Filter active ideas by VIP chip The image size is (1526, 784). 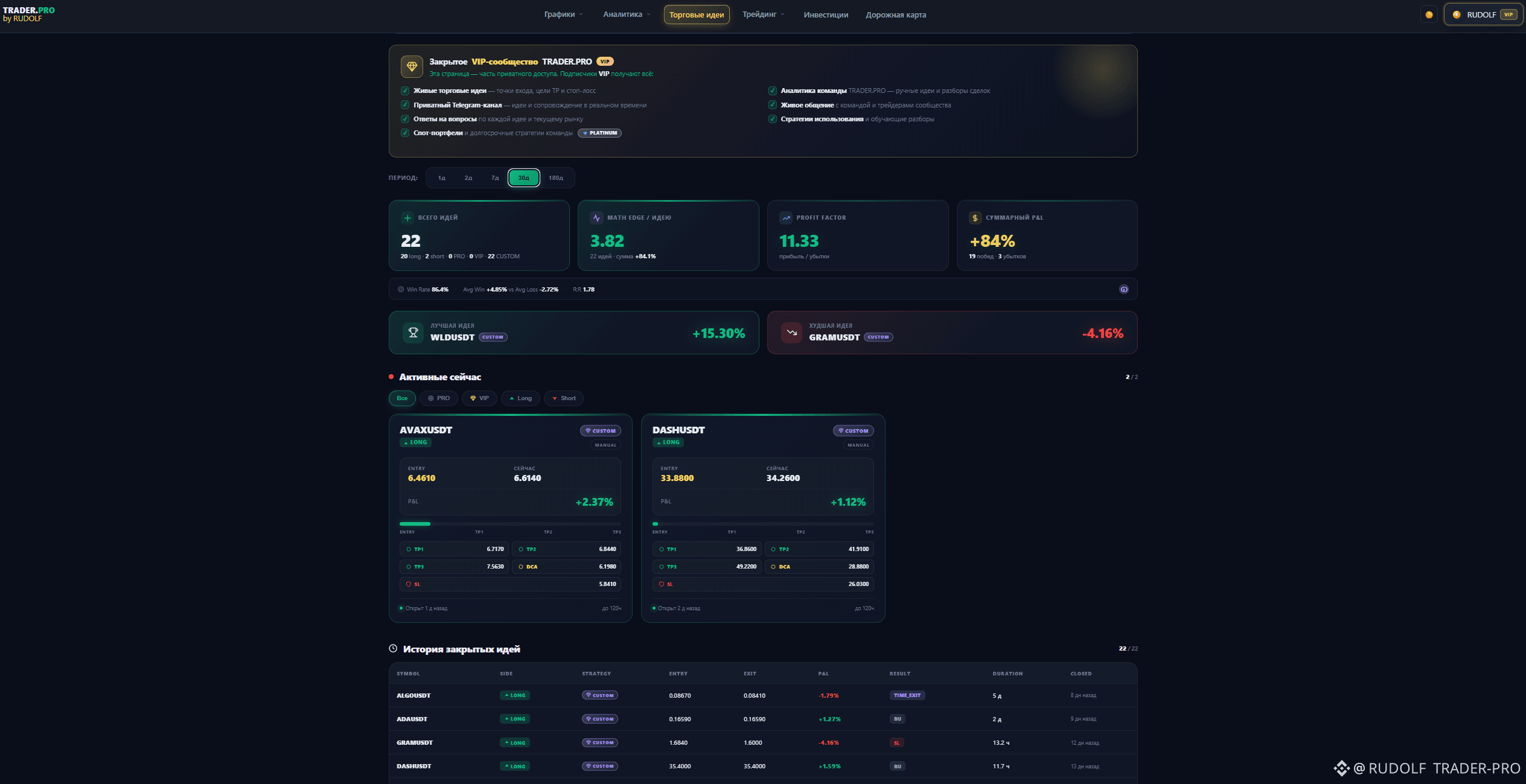tap(479, 398)
